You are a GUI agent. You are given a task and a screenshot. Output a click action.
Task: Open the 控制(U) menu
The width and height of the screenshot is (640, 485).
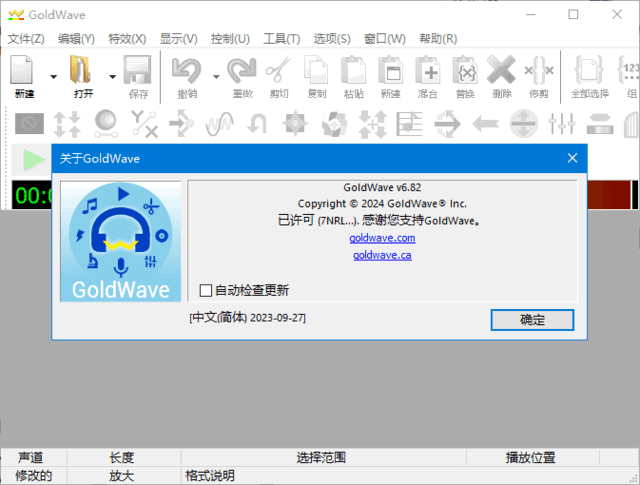[x=230, y=39]
